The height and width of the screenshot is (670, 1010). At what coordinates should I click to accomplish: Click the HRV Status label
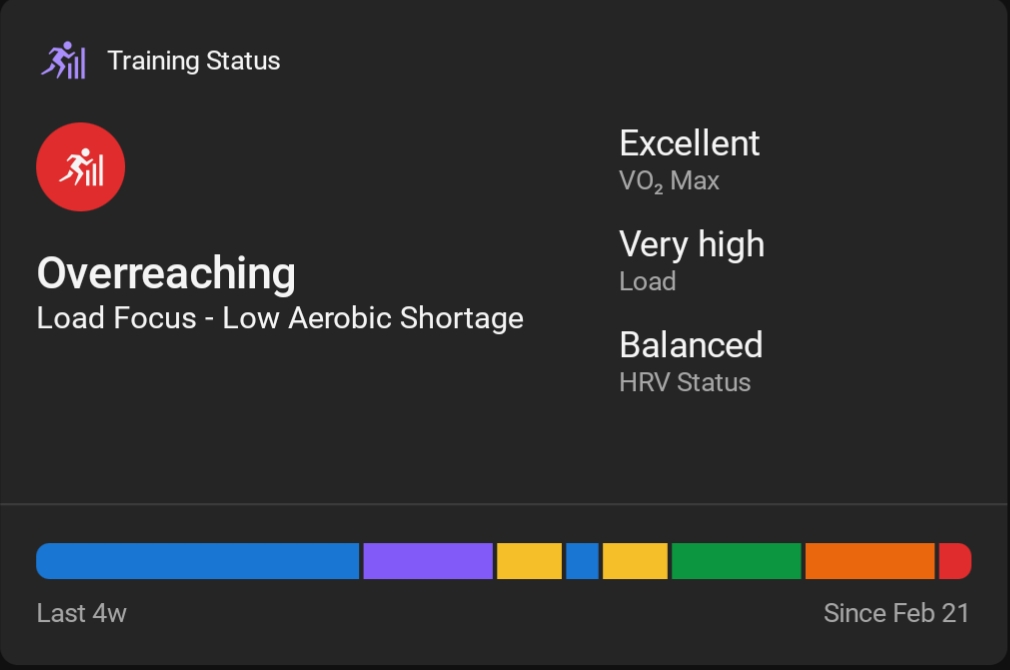[x=684, y=382]
